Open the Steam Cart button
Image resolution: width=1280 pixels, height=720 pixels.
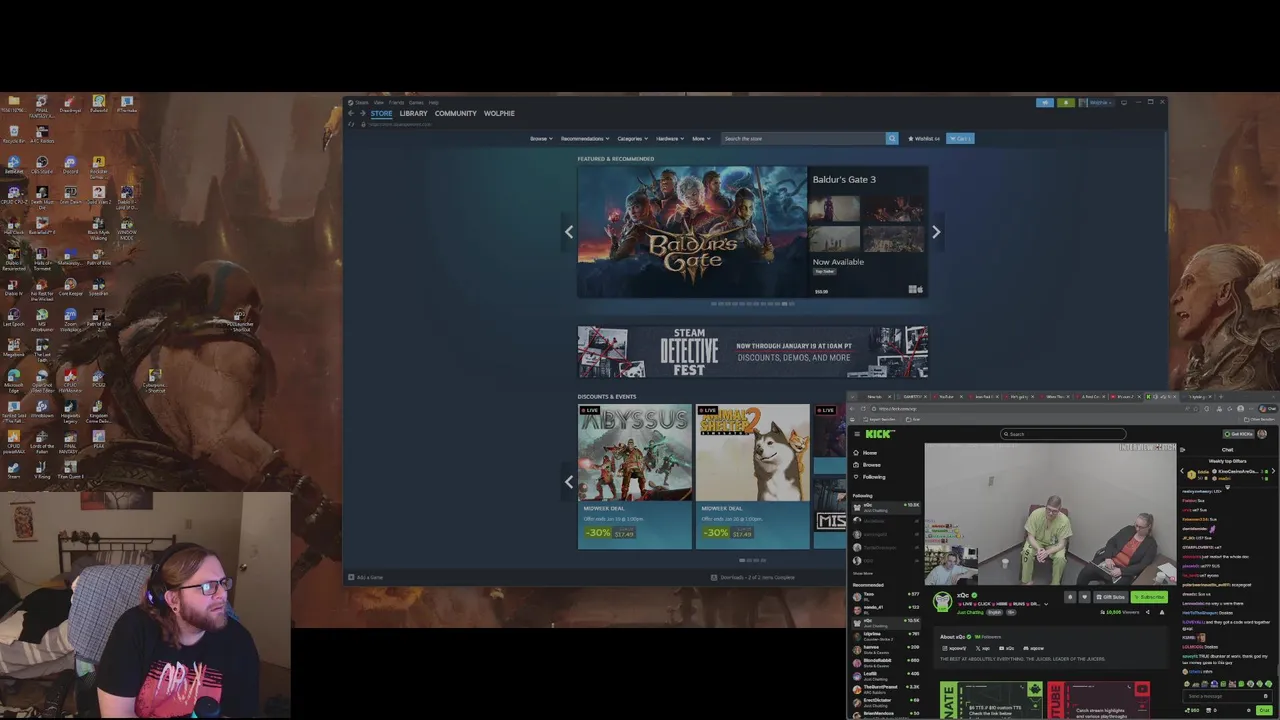click(960, 138)
